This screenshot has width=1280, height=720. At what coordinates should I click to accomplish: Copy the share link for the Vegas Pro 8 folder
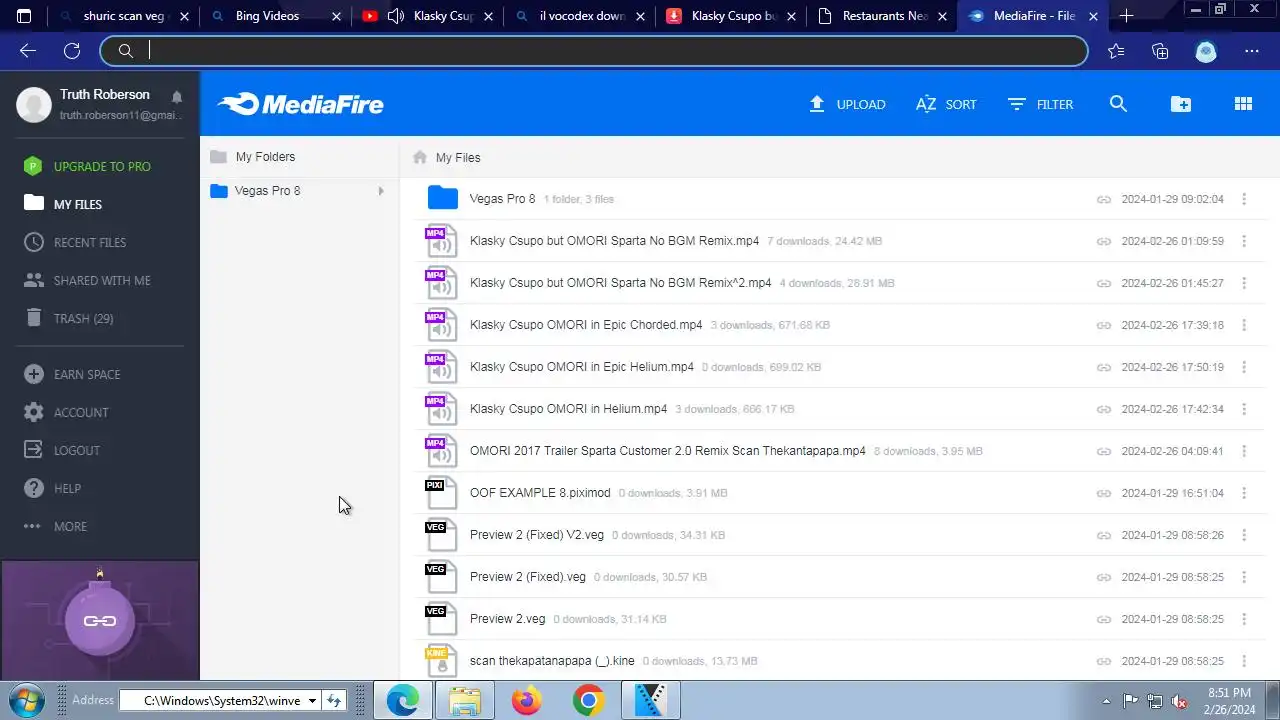click(1104, 199)
